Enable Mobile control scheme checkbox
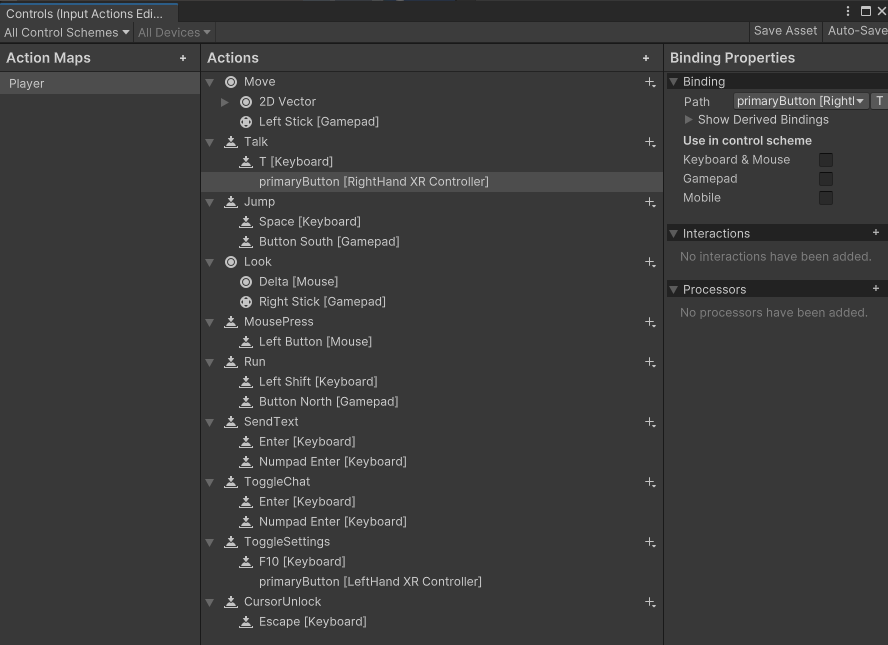 [826, 198]
